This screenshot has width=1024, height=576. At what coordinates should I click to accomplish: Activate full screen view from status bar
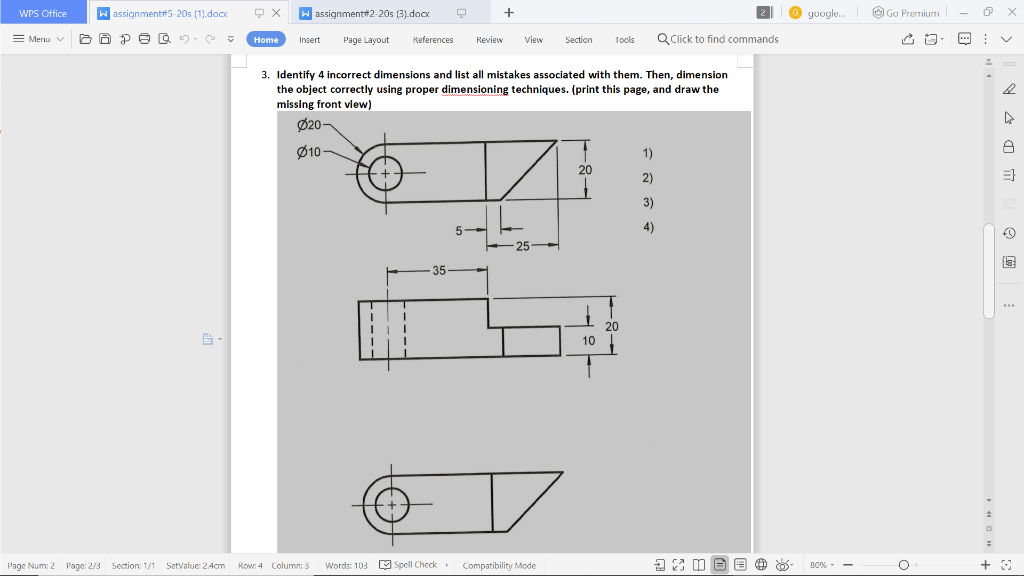678,565
